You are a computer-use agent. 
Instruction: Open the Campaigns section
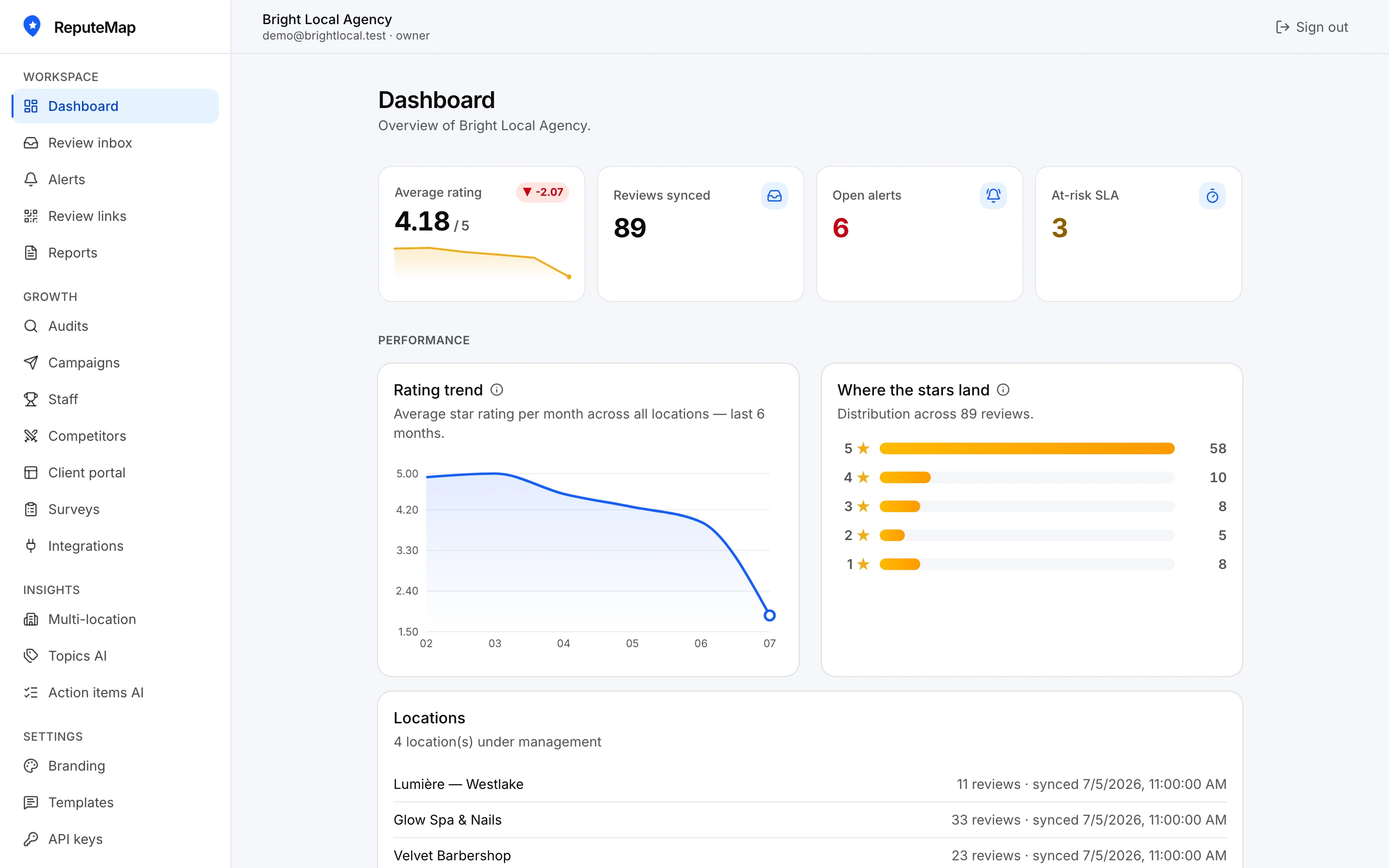pos(115,363)
